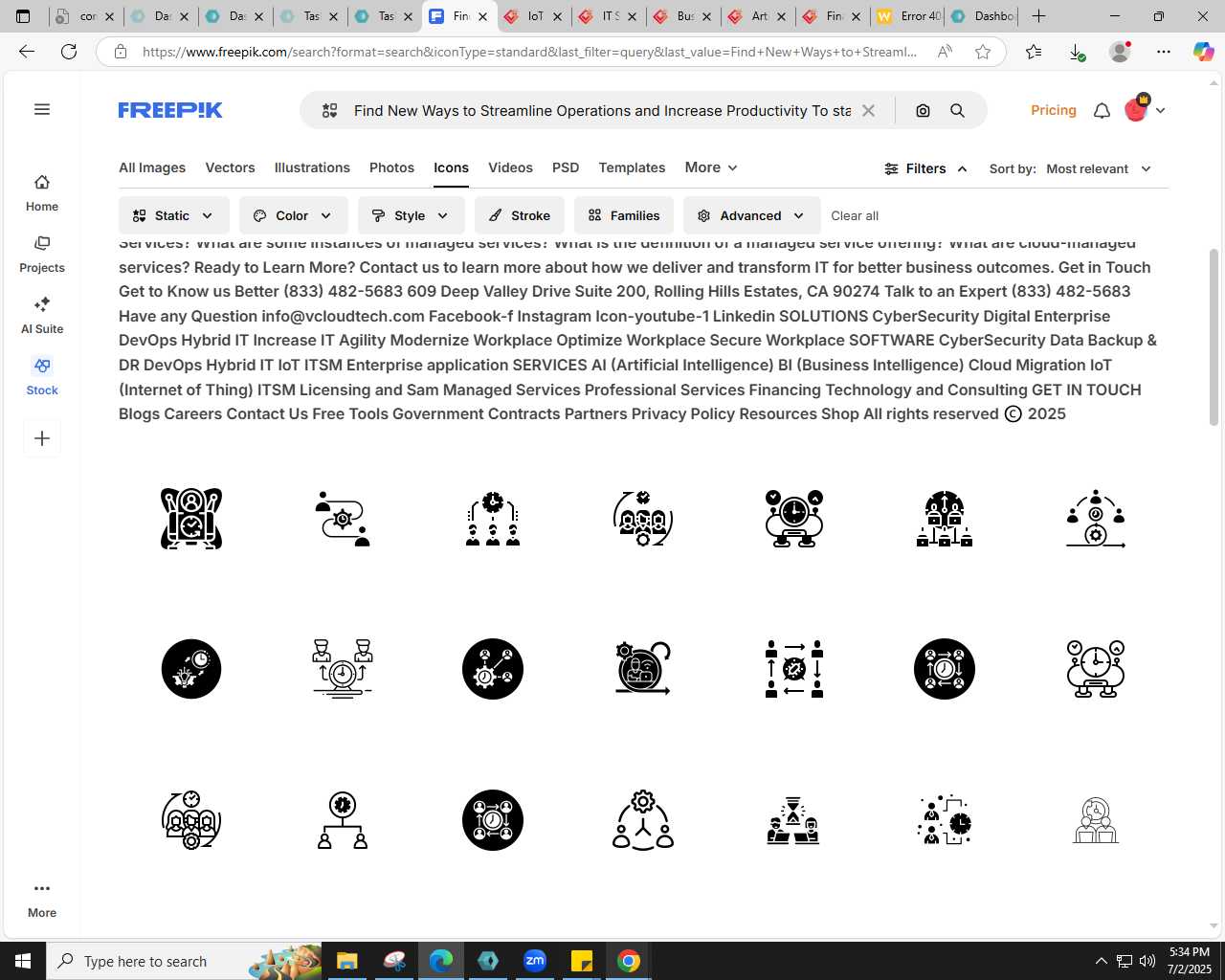Open Chrome from taskbar
The image size is (1225, 980).
629,961
